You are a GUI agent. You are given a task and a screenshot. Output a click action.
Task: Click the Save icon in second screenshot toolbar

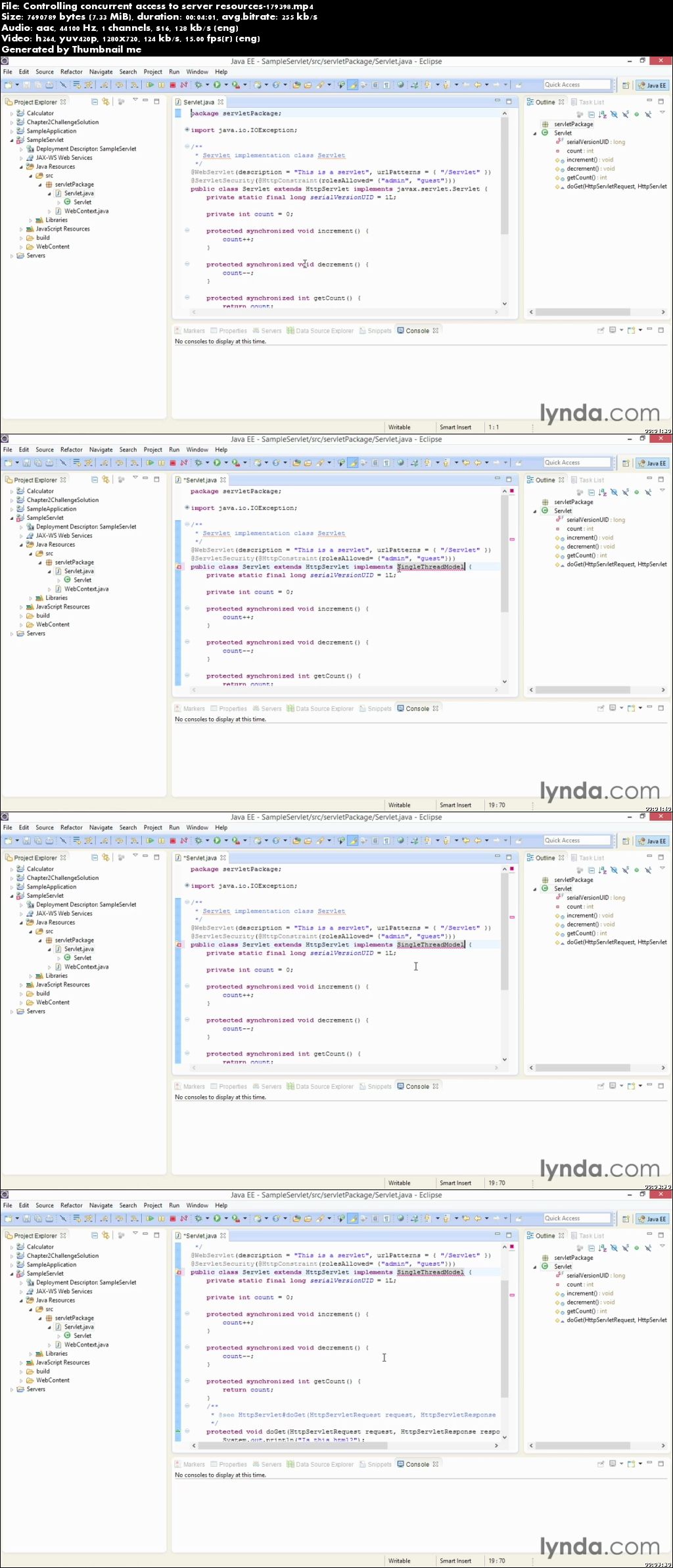(27, 463)
